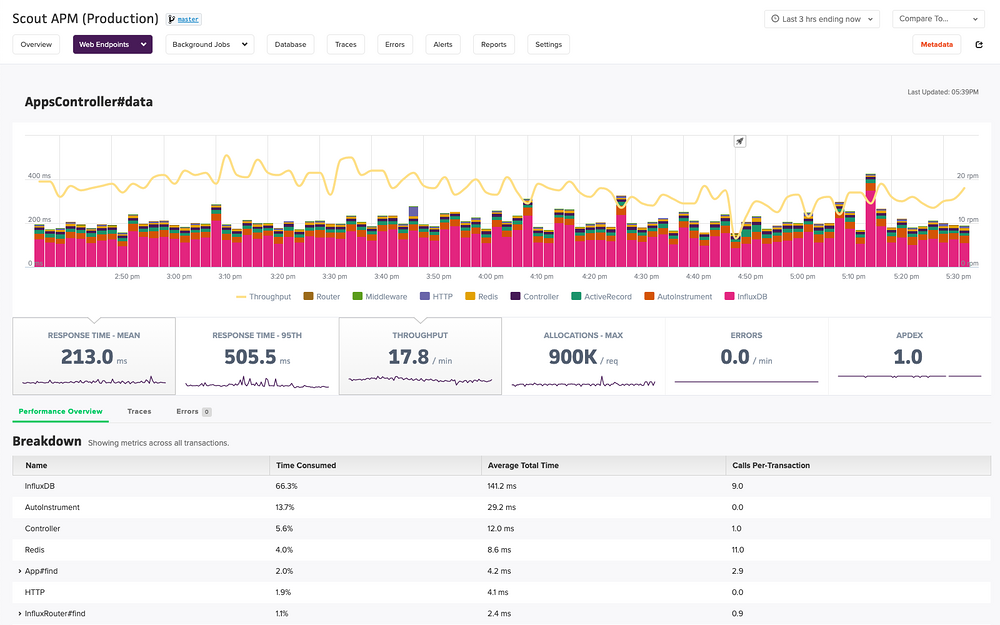Switch to the Traces tab below metrics

[x=139, y=411]
